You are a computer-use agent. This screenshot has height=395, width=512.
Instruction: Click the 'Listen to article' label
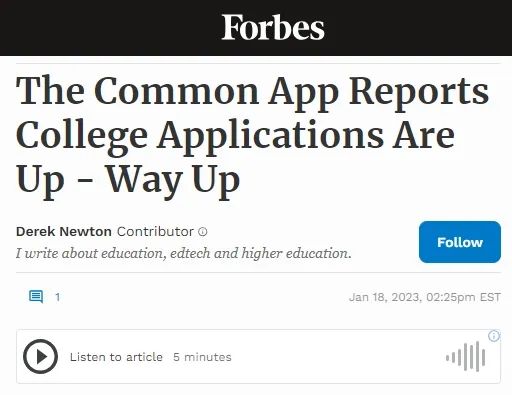tap(116, 357)
